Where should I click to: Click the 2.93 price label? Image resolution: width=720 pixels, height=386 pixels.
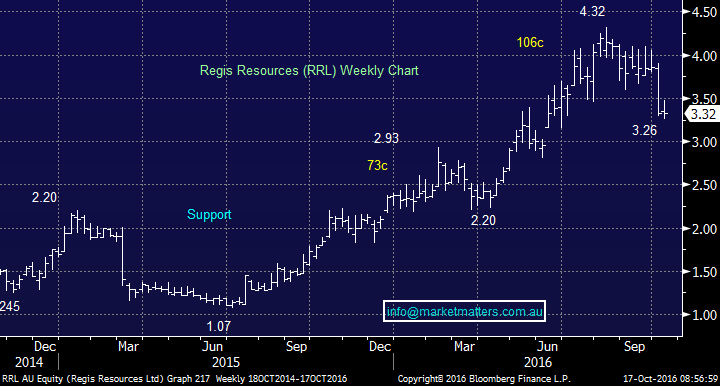tap(386, 138)
